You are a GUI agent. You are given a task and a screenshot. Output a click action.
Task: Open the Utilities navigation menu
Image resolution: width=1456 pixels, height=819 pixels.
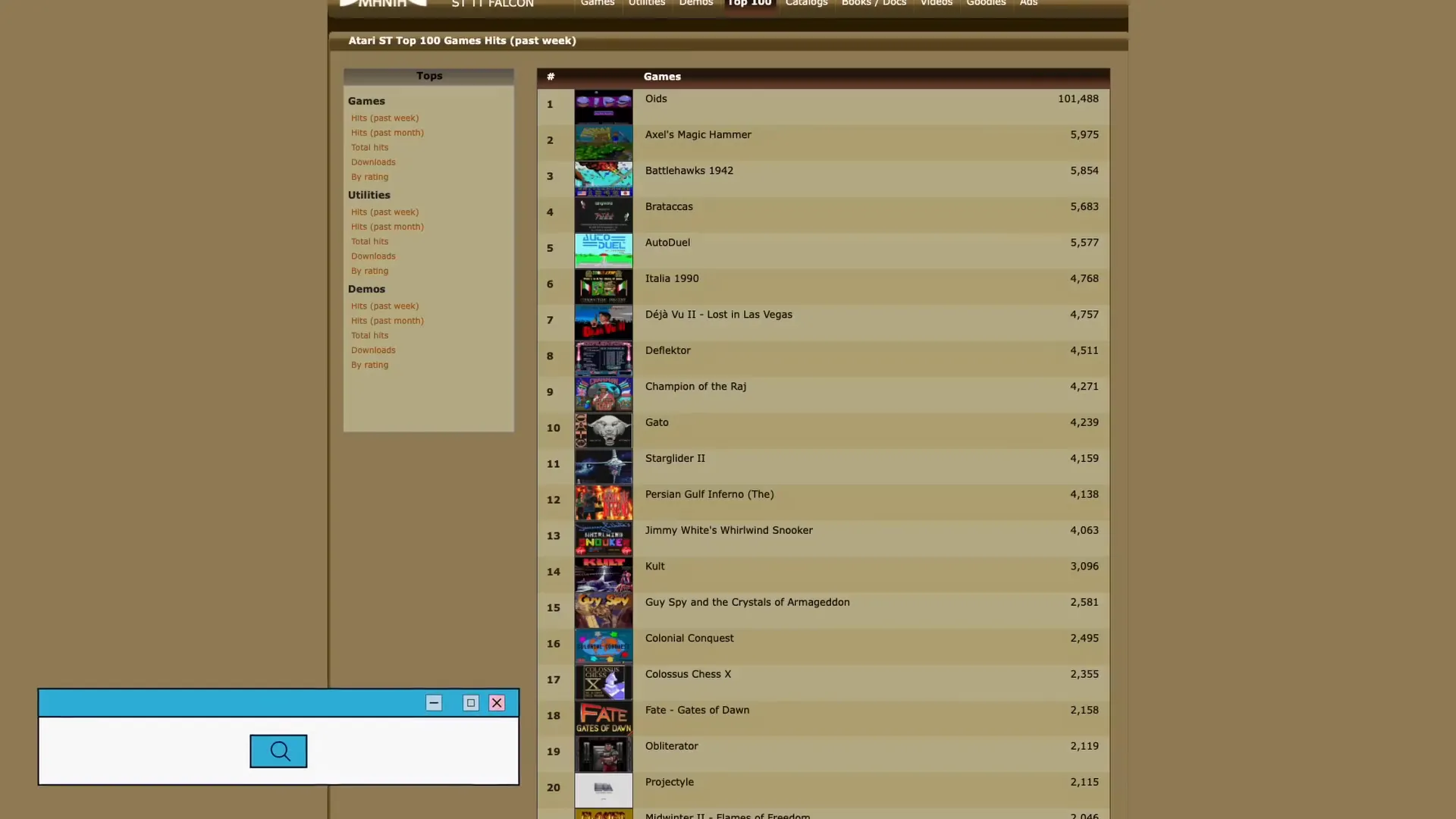coord(647,3)
